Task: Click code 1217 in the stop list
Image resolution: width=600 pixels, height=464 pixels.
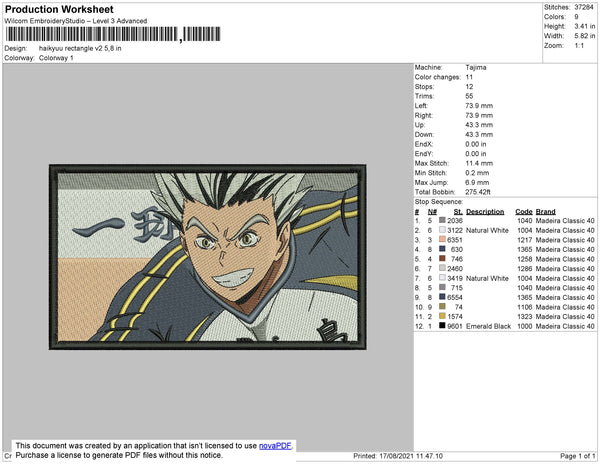Action: click(525, 240)
